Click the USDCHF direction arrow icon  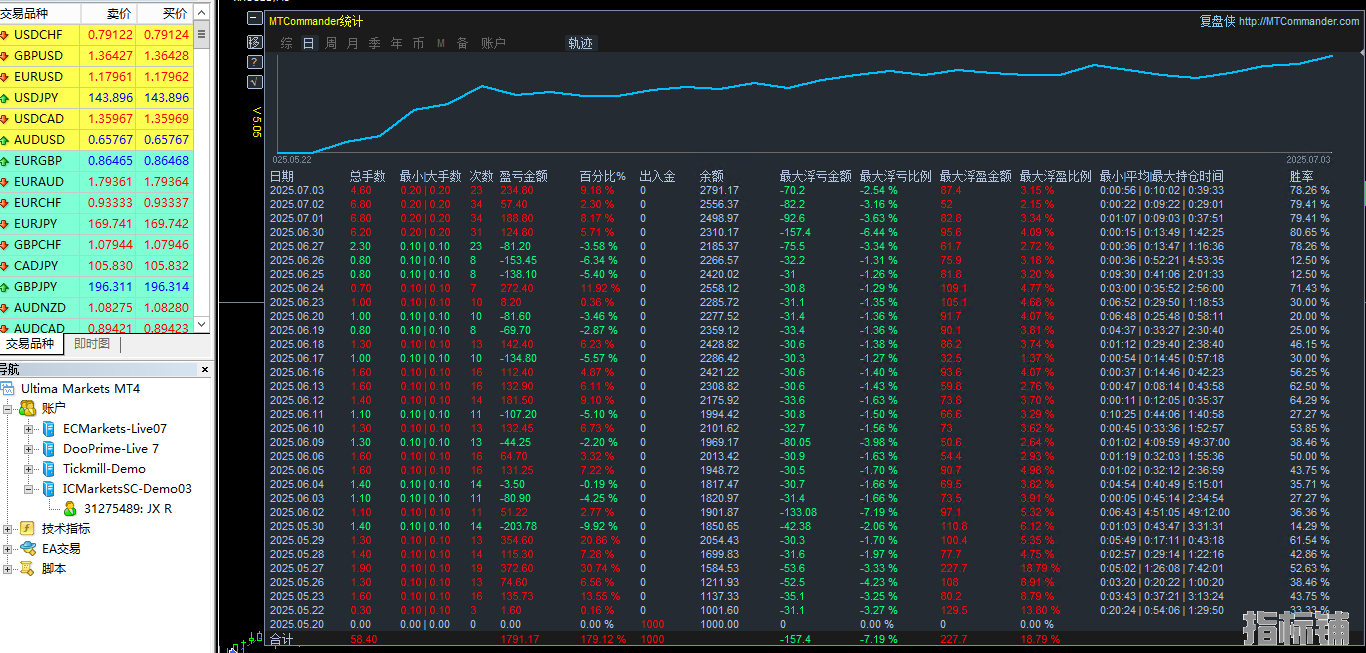pos(6,35)
